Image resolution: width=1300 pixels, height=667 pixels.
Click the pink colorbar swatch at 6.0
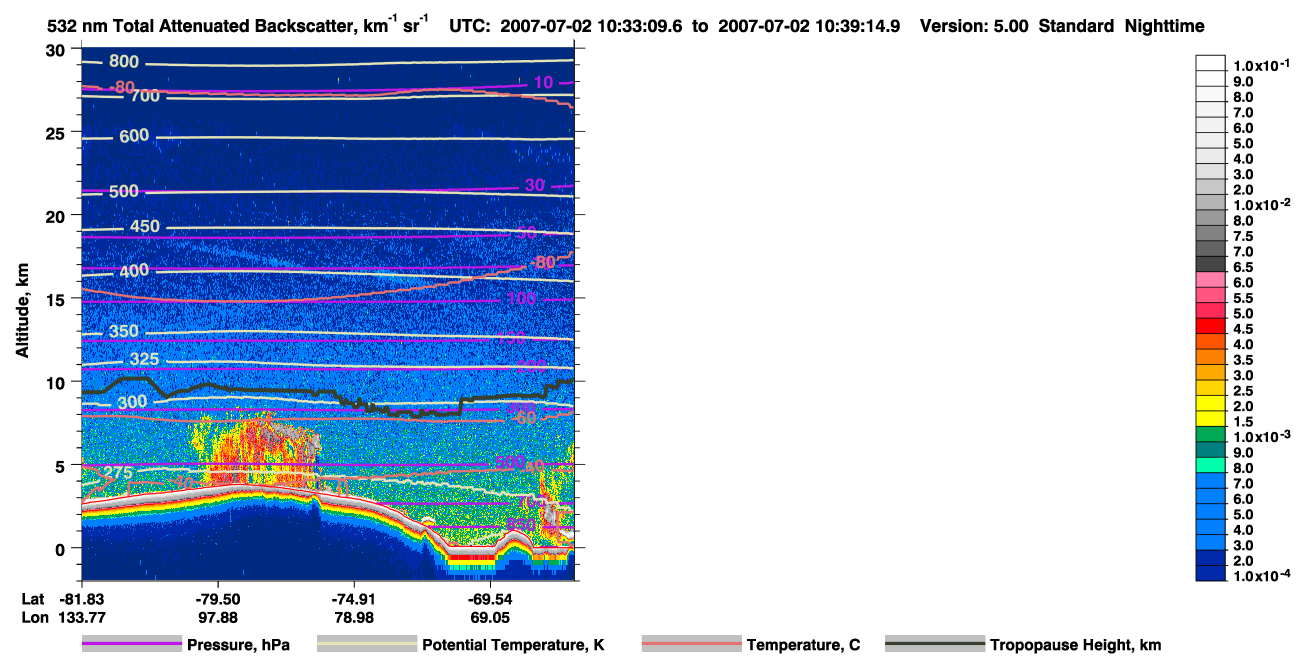pyautogui.click(x=1211, y=279)
